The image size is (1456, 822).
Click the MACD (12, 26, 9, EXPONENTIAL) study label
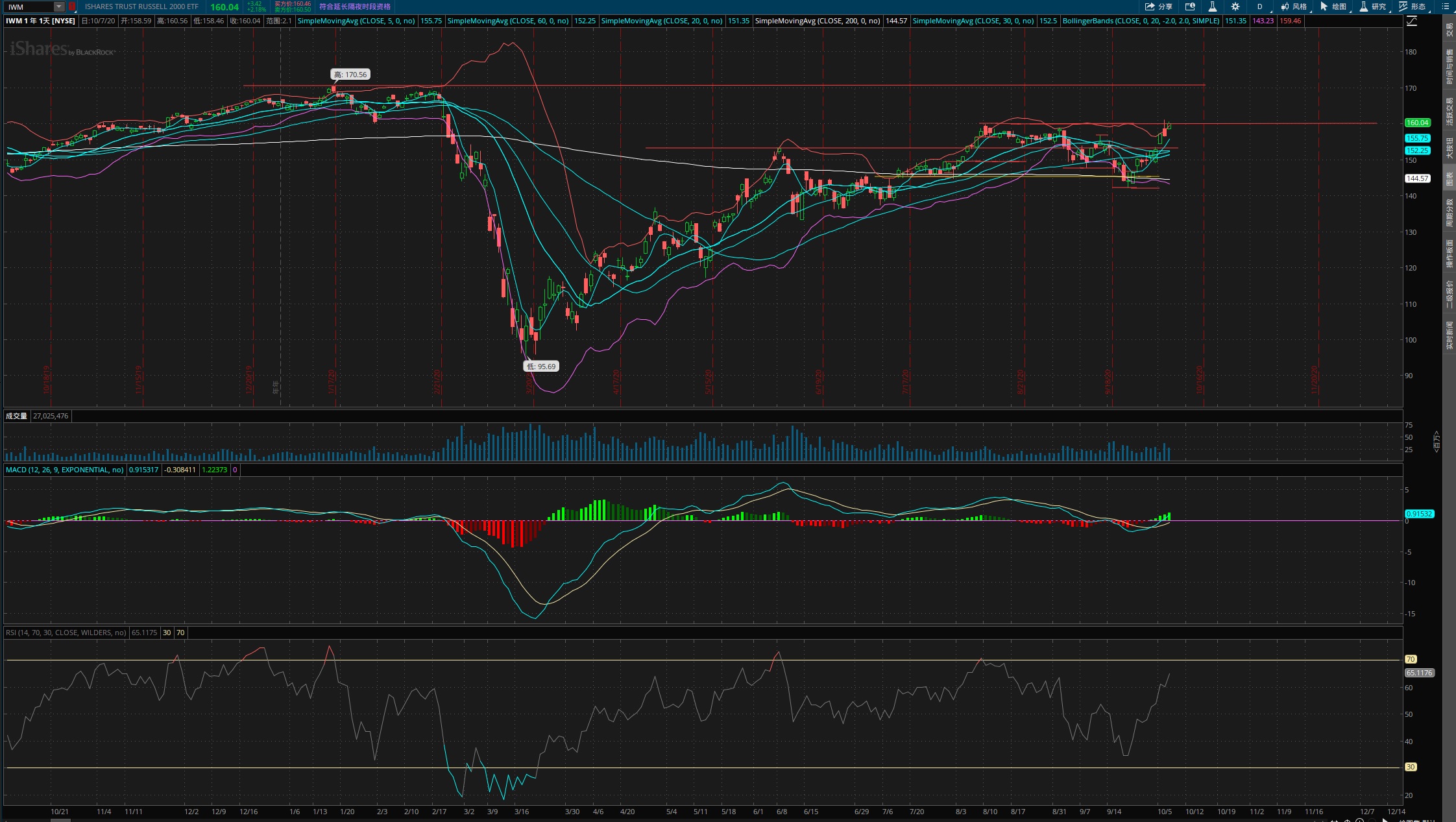point(64,470)
